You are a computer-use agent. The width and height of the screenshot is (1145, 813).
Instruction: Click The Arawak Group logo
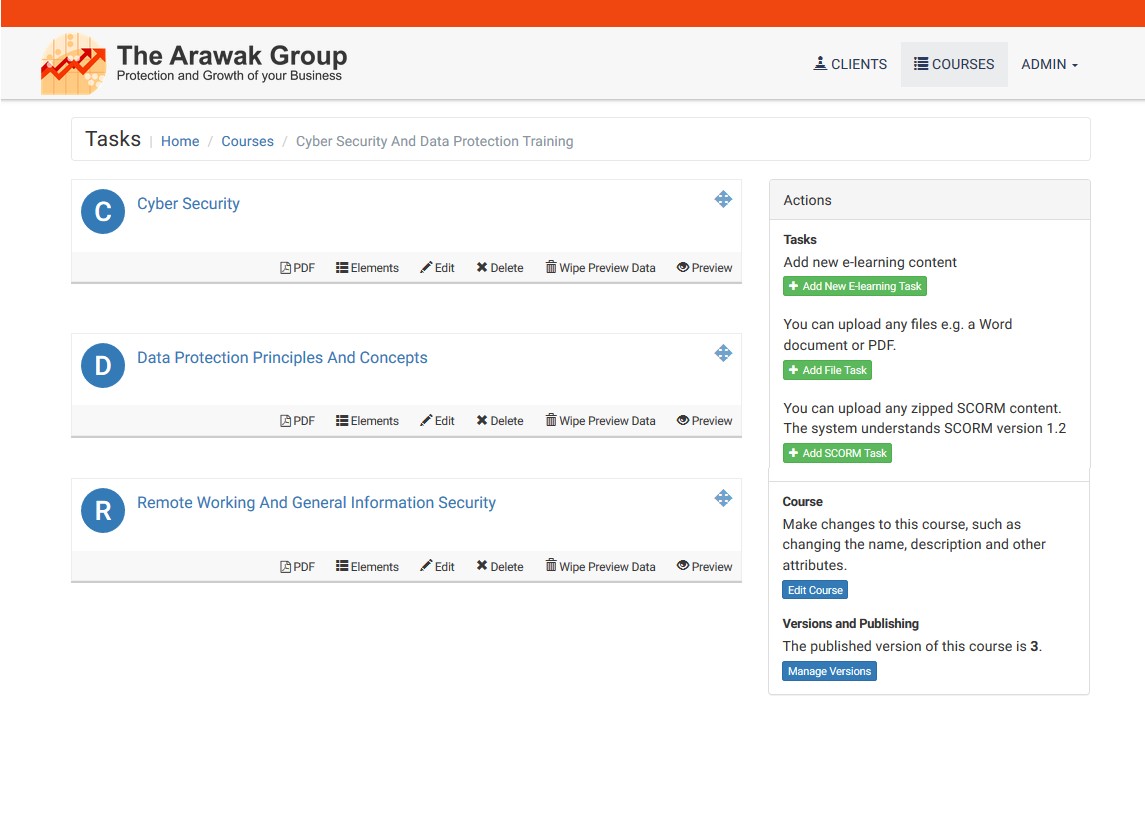pyautogui.click(x=194, y=64)
